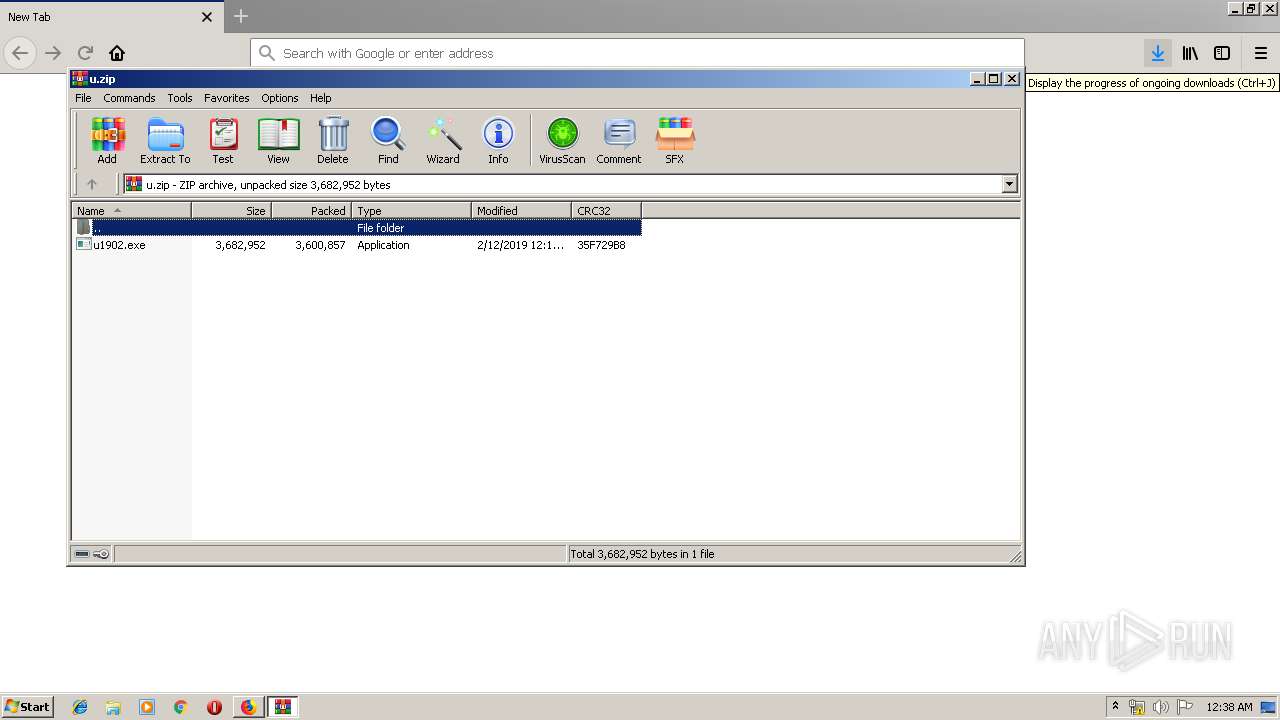Click the network tray icon
This screenshot has width=1280, height=720.
[x=1137, y=707]
